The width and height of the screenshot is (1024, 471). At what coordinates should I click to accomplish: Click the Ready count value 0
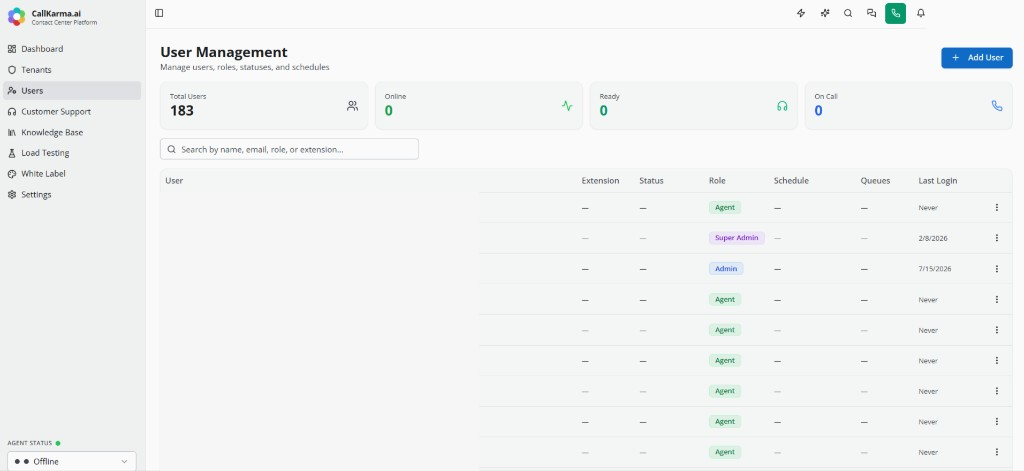[x=603, y=110]
